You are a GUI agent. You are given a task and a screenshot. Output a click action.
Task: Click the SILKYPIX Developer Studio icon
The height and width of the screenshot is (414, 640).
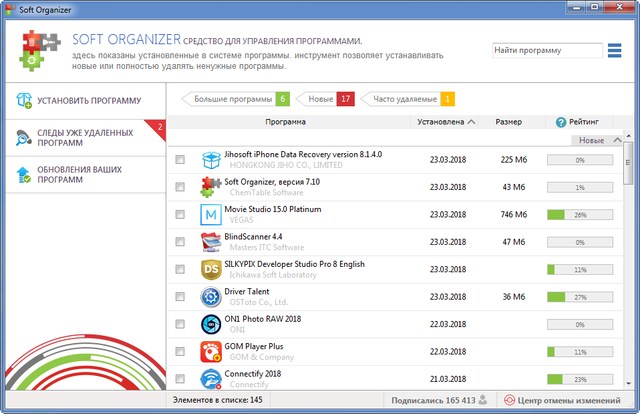click(211, 269)
